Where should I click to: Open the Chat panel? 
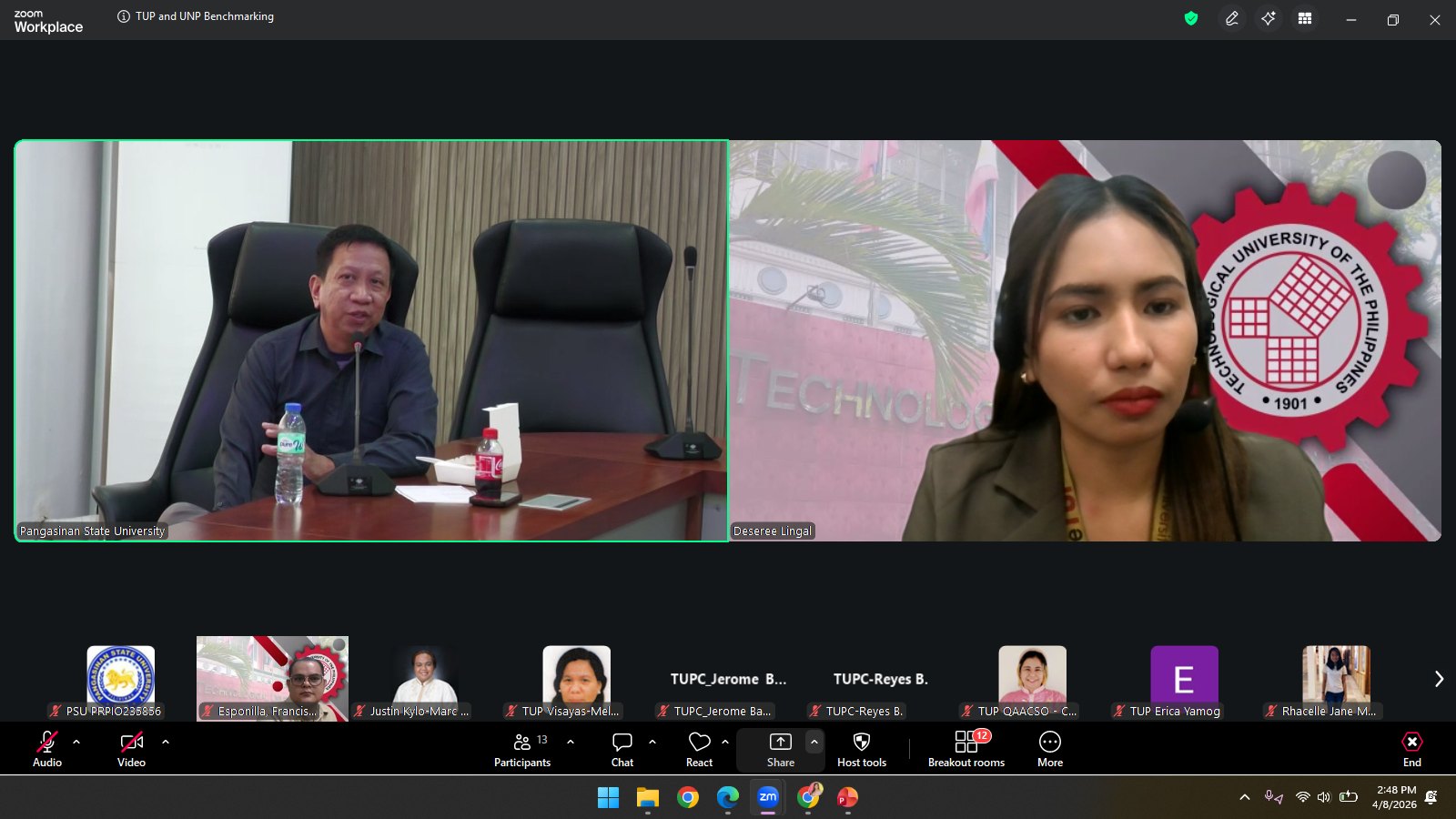point(622,749)
